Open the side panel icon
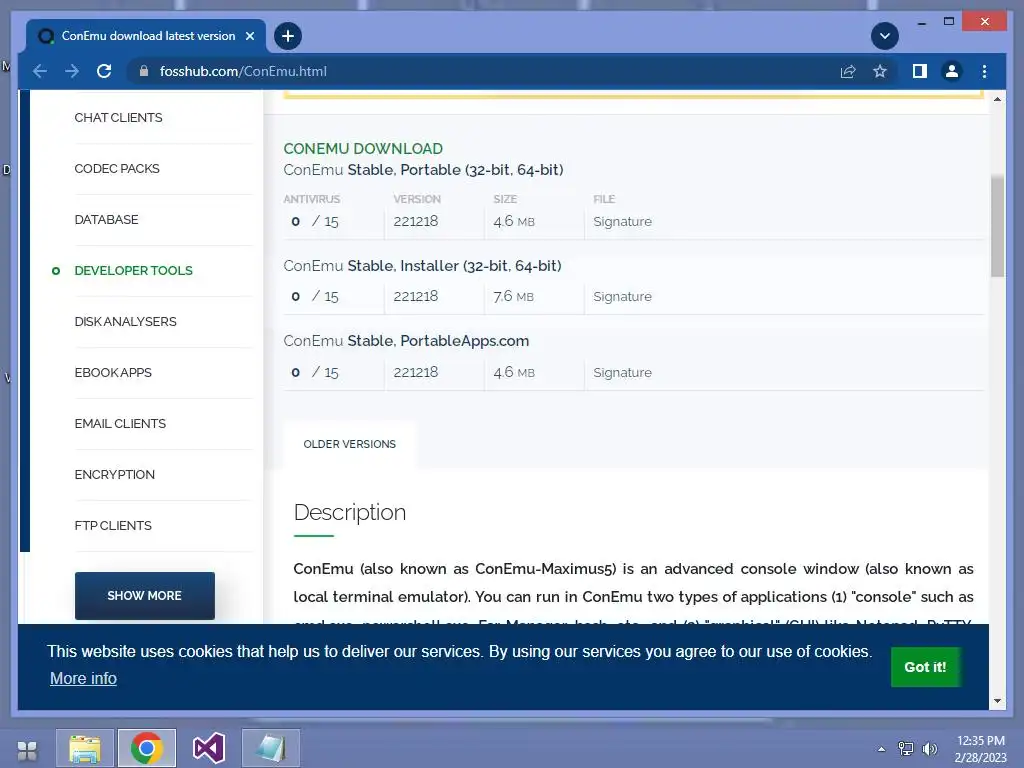 pos(920,71)
